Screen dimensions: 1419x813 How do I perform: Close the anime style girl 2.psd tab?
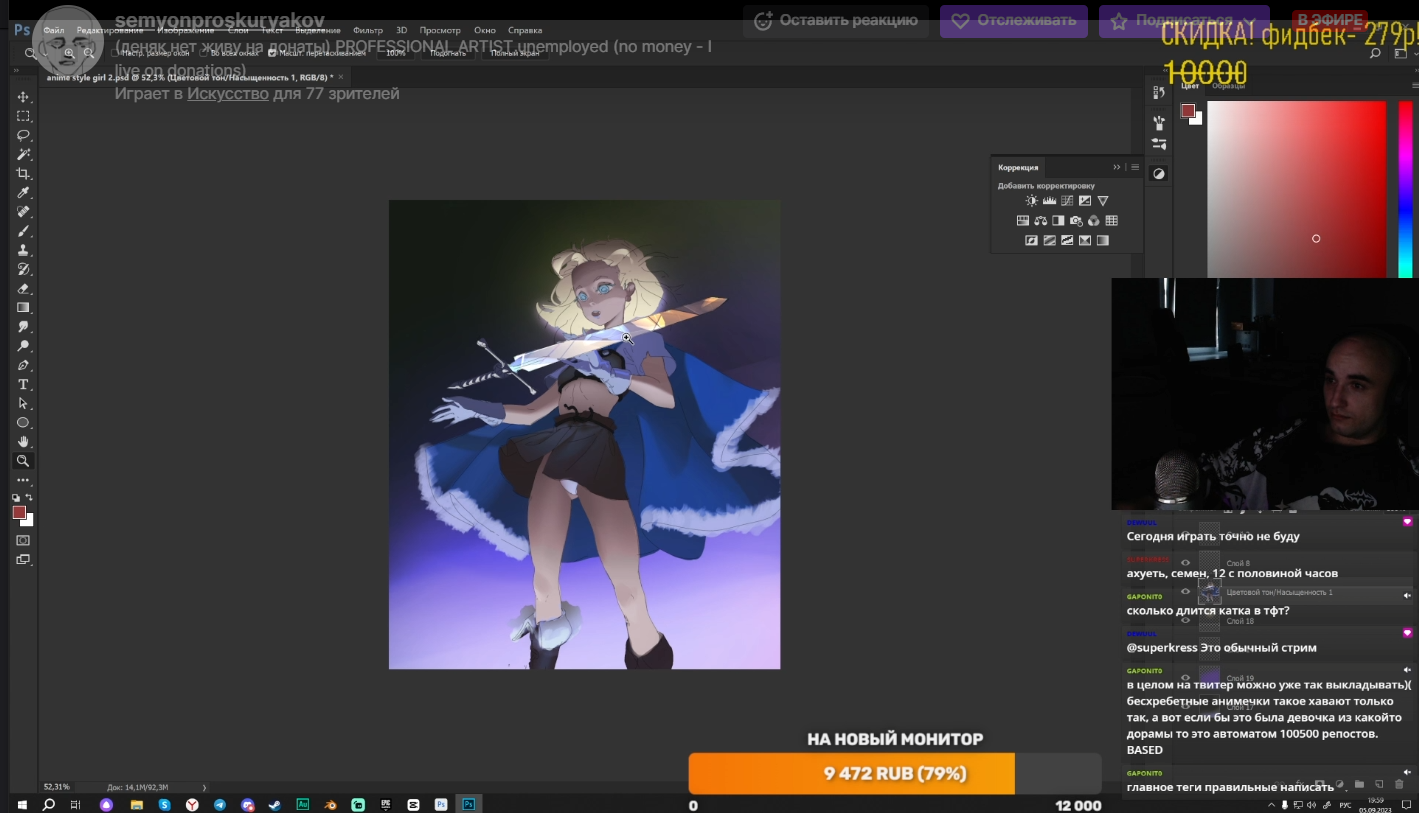pos(341,77)
